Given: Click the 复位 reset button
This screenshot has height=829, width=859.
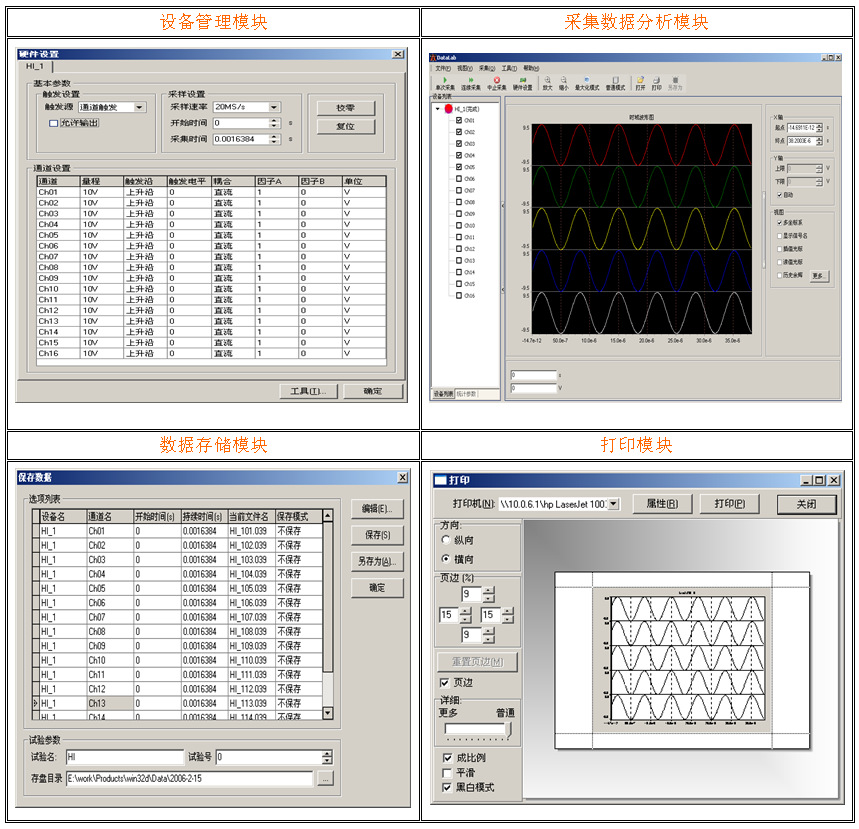Looking at the screenshot, I should click(346, 127).
